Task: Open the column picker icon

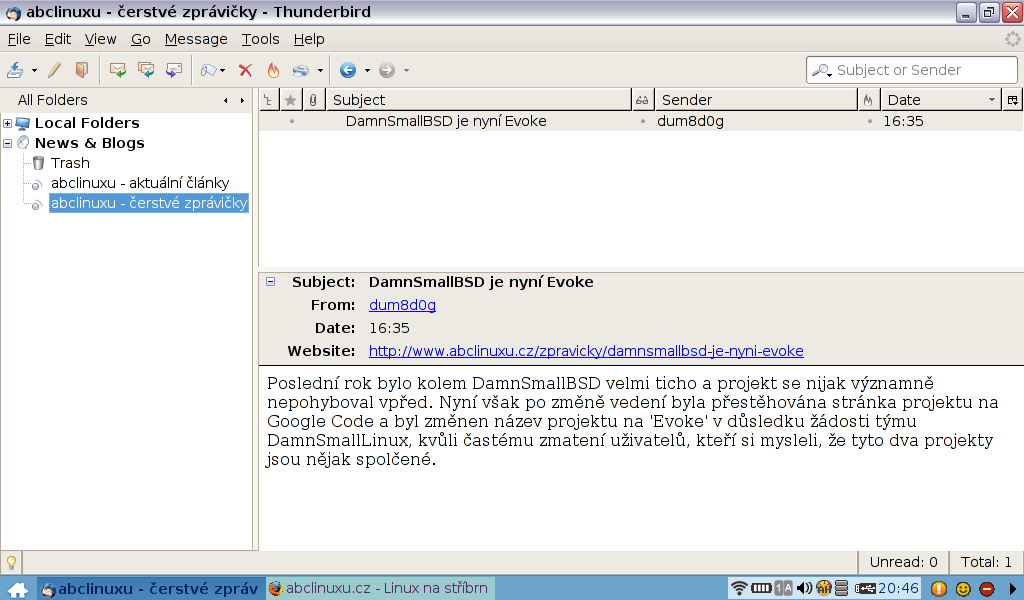Action: click(1012, 100)
